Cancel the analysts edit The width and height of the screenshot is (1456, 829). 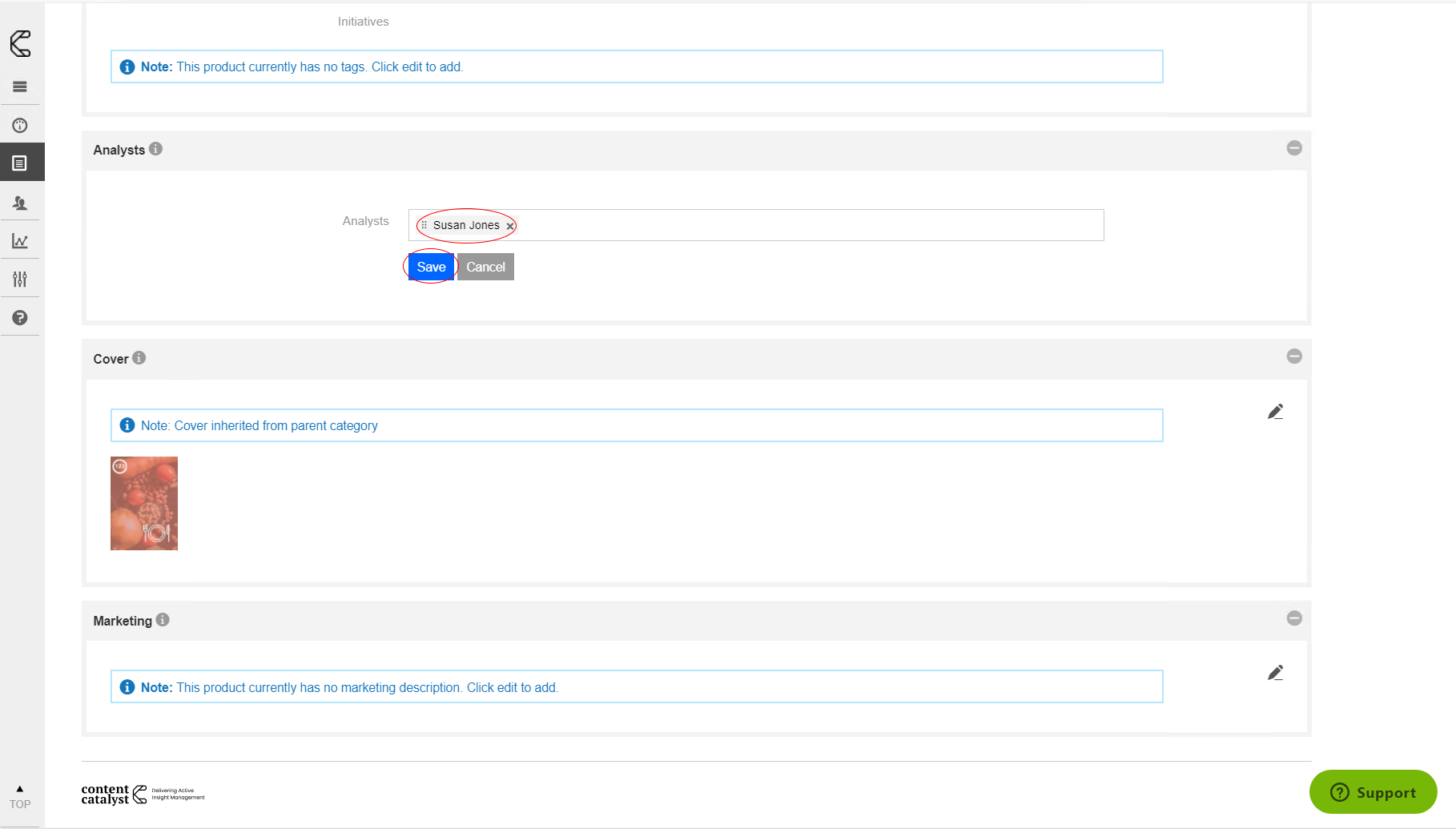485,268
